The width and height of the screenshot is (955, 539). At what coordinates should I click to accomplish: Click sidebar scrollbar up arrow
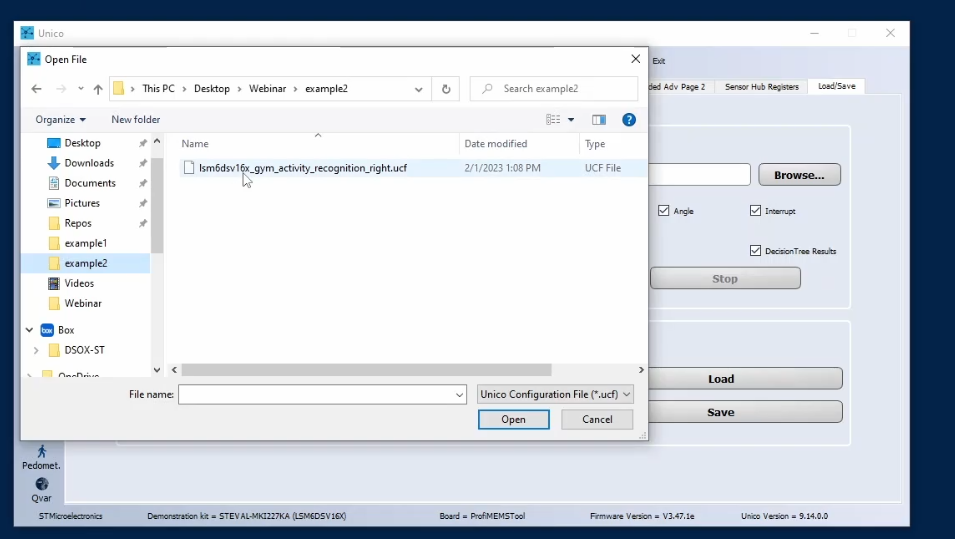(x=157, y=141)
